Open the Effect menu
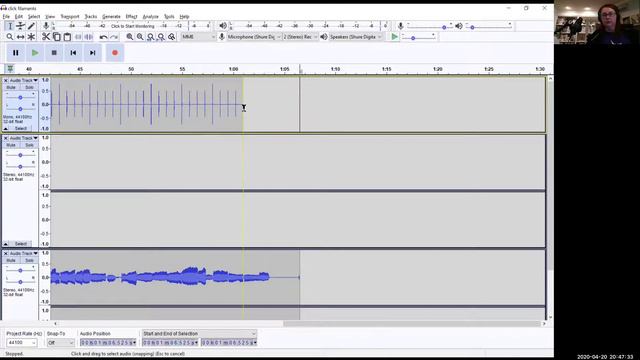640x360 pixels. (131, 16)
